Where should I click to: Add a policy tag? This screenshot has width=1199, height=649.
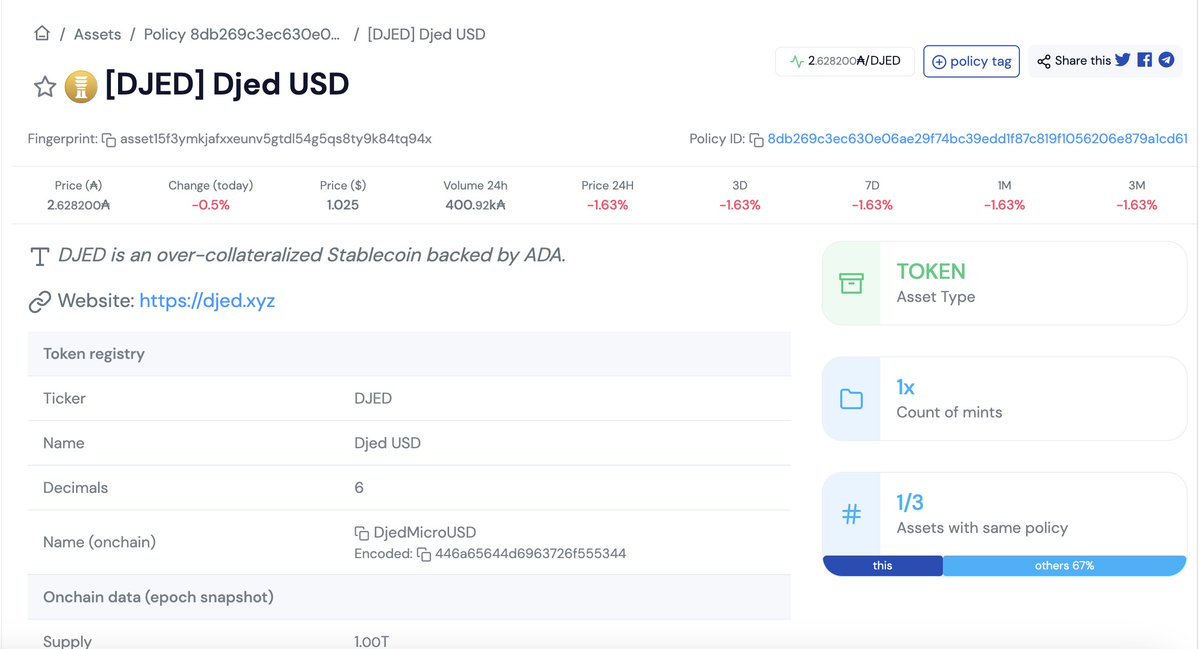[x=971, y=61]
